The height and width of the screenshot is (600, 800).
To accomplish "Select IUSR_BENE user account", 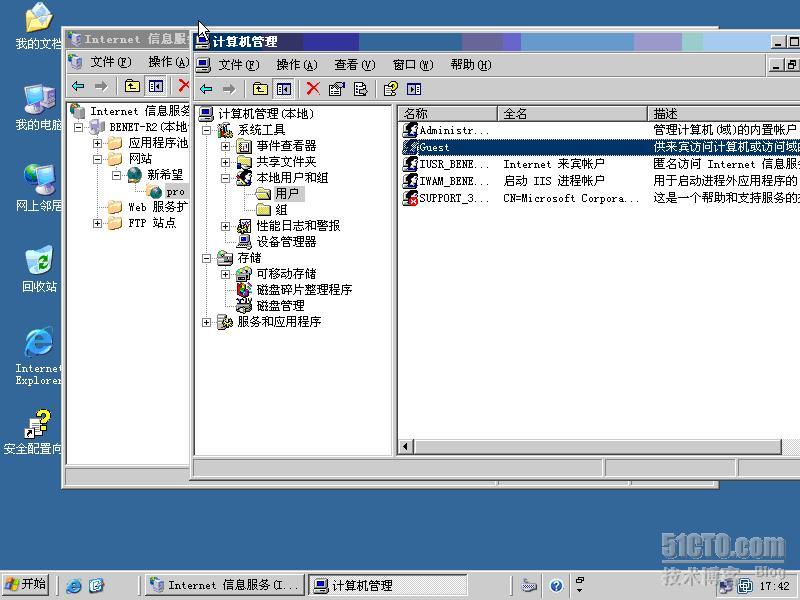I will coord(599,164).
